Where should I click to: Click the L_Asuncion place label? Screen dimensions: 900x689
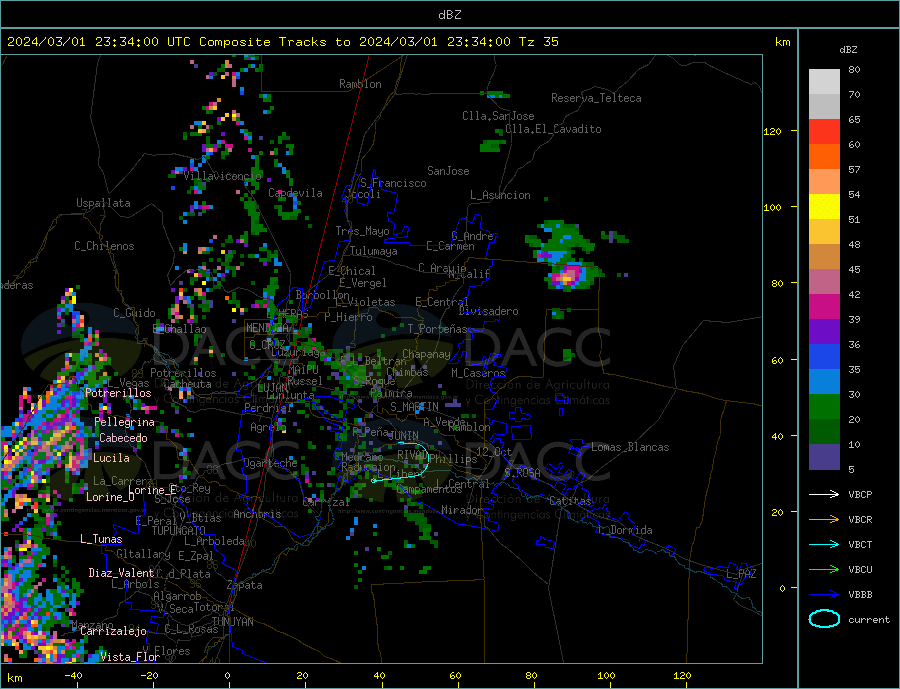(x=500, y=195)
